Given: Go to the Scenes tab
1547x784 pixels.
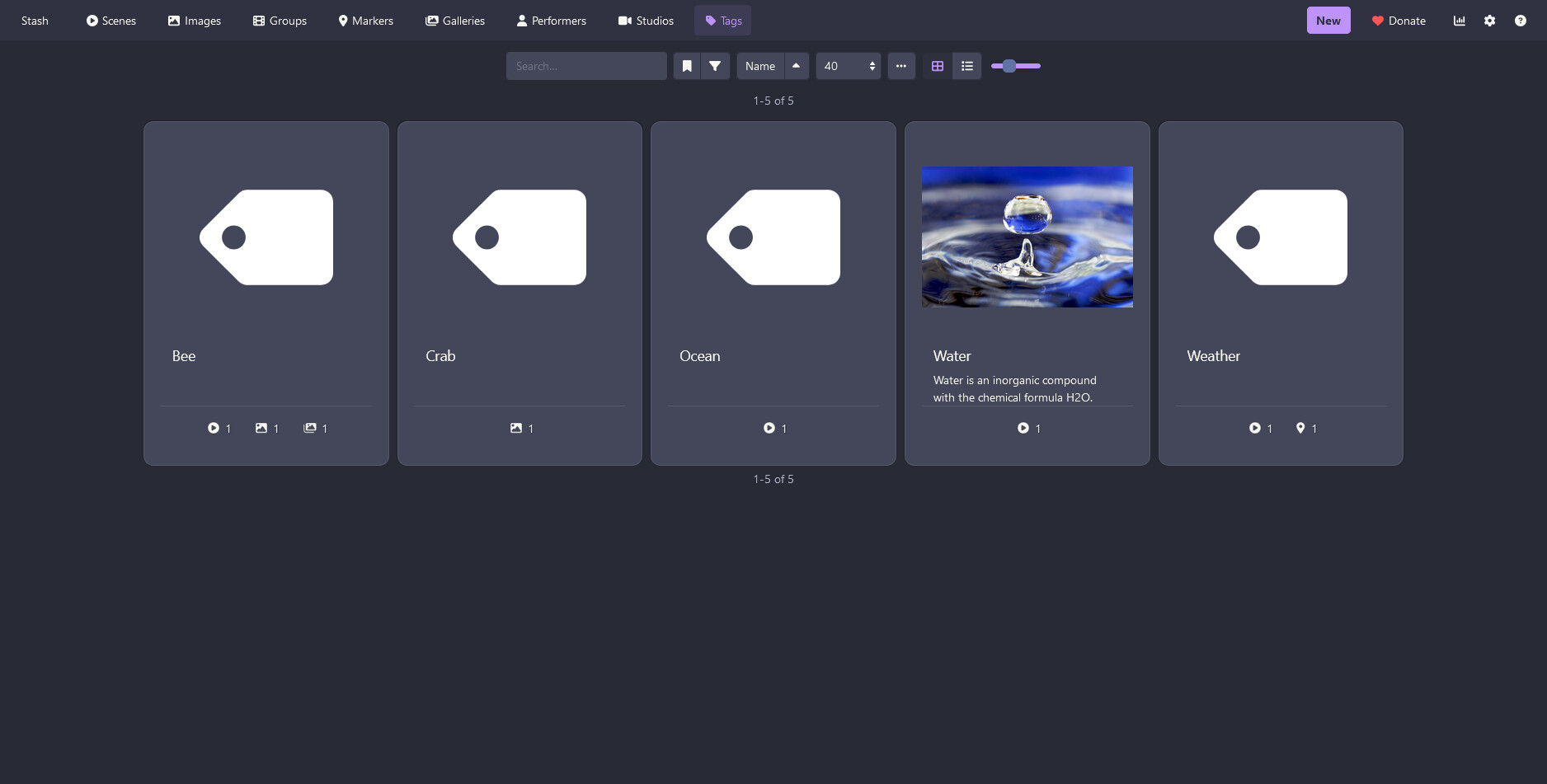Looking at the screenshot, I should point(111,21).
